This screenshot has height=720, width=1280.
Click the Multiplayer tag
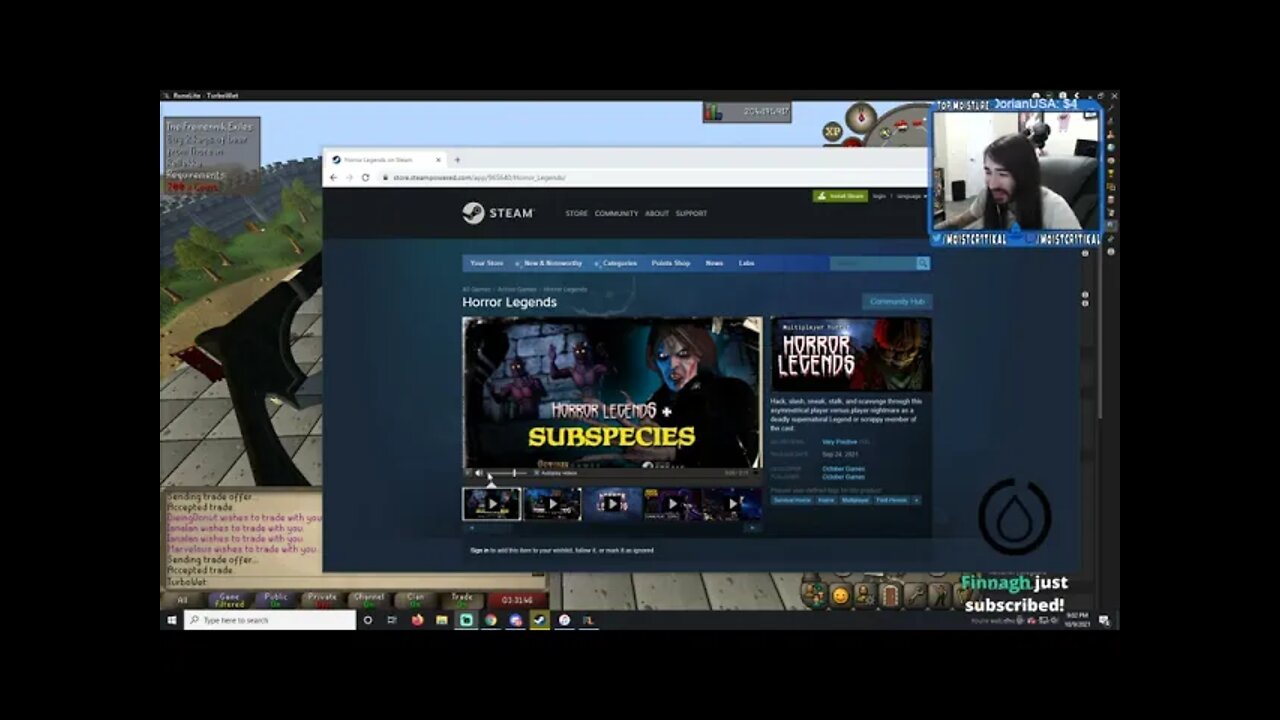855,500
